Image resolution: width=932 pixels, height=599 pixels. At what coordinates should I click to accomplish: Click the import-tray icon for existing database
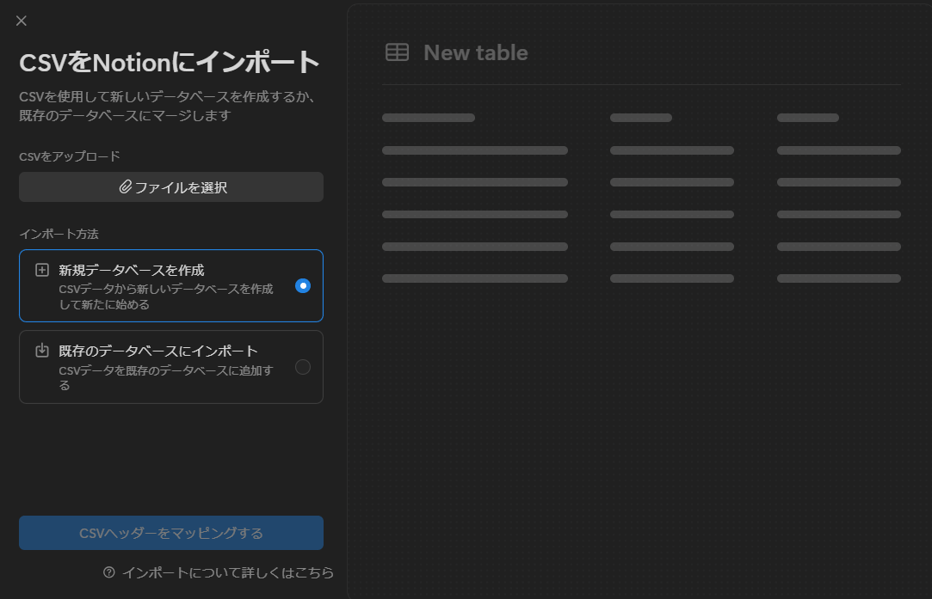pyautogui.click(x=42, y=351)
